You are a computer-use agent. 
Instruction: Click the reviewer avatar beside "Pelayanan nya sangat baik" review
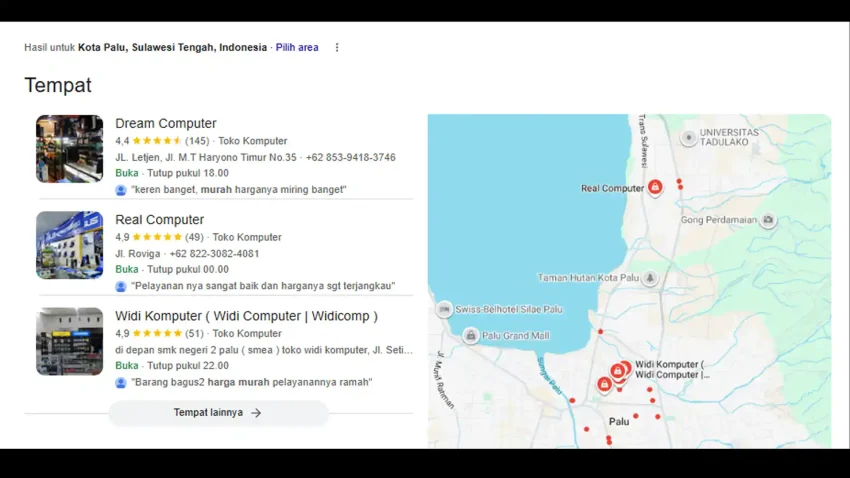point(121,287)
